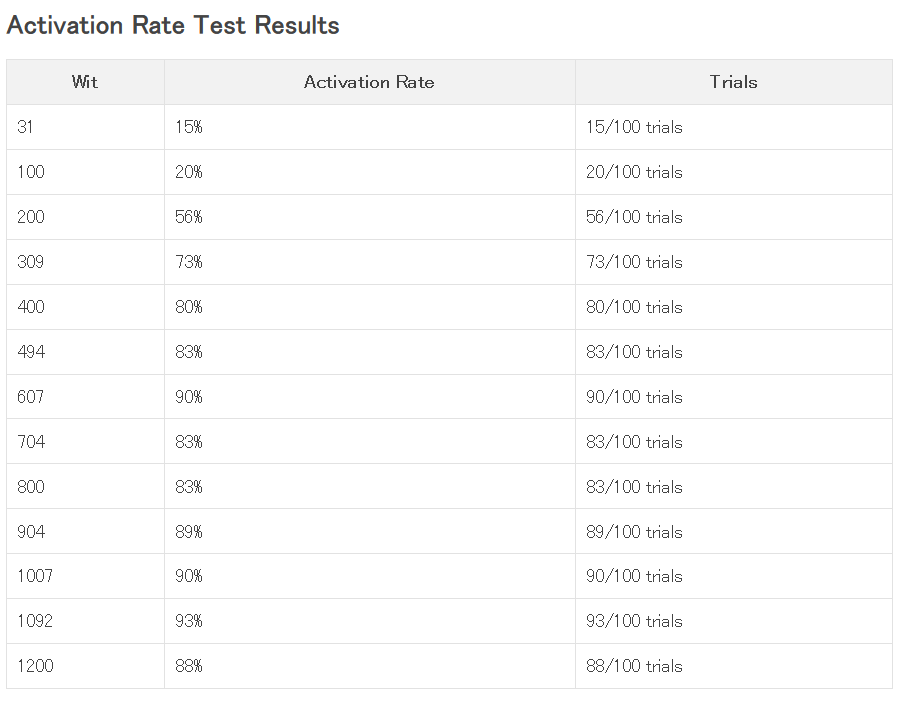Click the Wit value 1200 cell

coord(85,666)
